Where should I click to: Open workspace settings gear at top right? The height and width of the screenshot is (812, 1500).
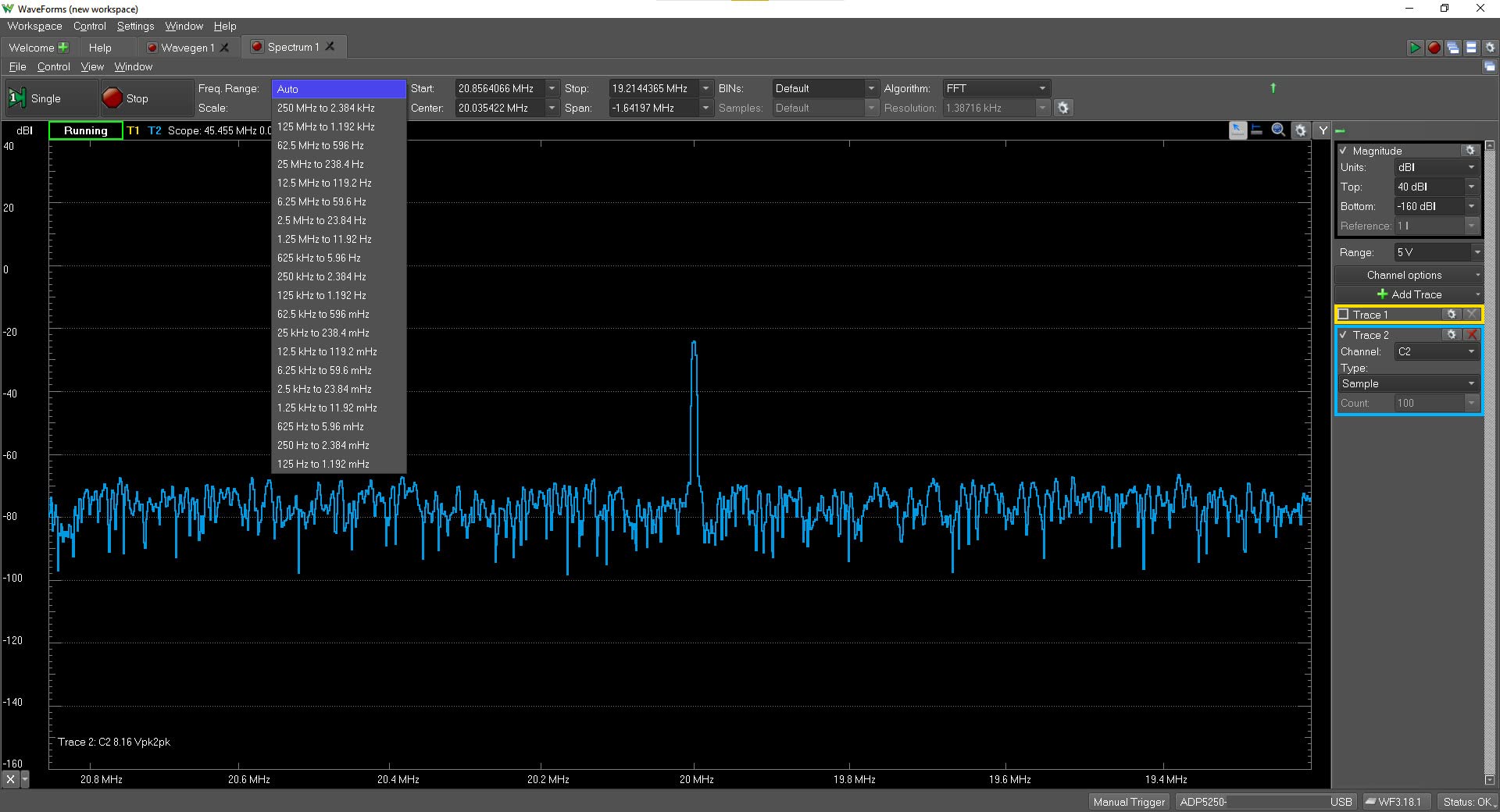tap(1490, 48)
